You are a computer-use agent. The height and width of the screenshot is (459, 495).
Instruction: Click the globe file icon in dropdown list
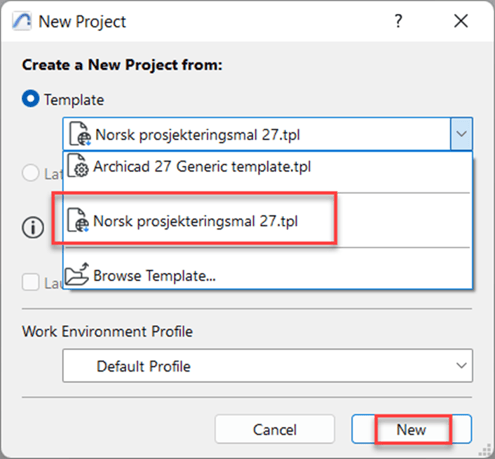coord(78,220)
